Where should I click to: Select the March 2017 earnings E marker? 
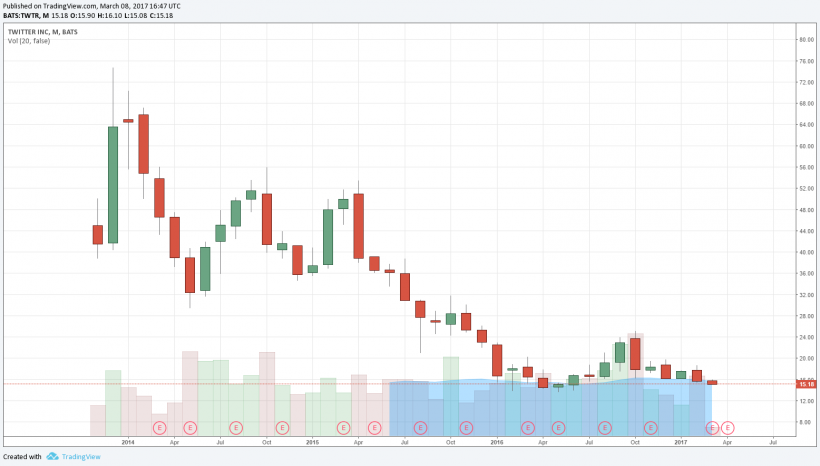coord(712,428)
